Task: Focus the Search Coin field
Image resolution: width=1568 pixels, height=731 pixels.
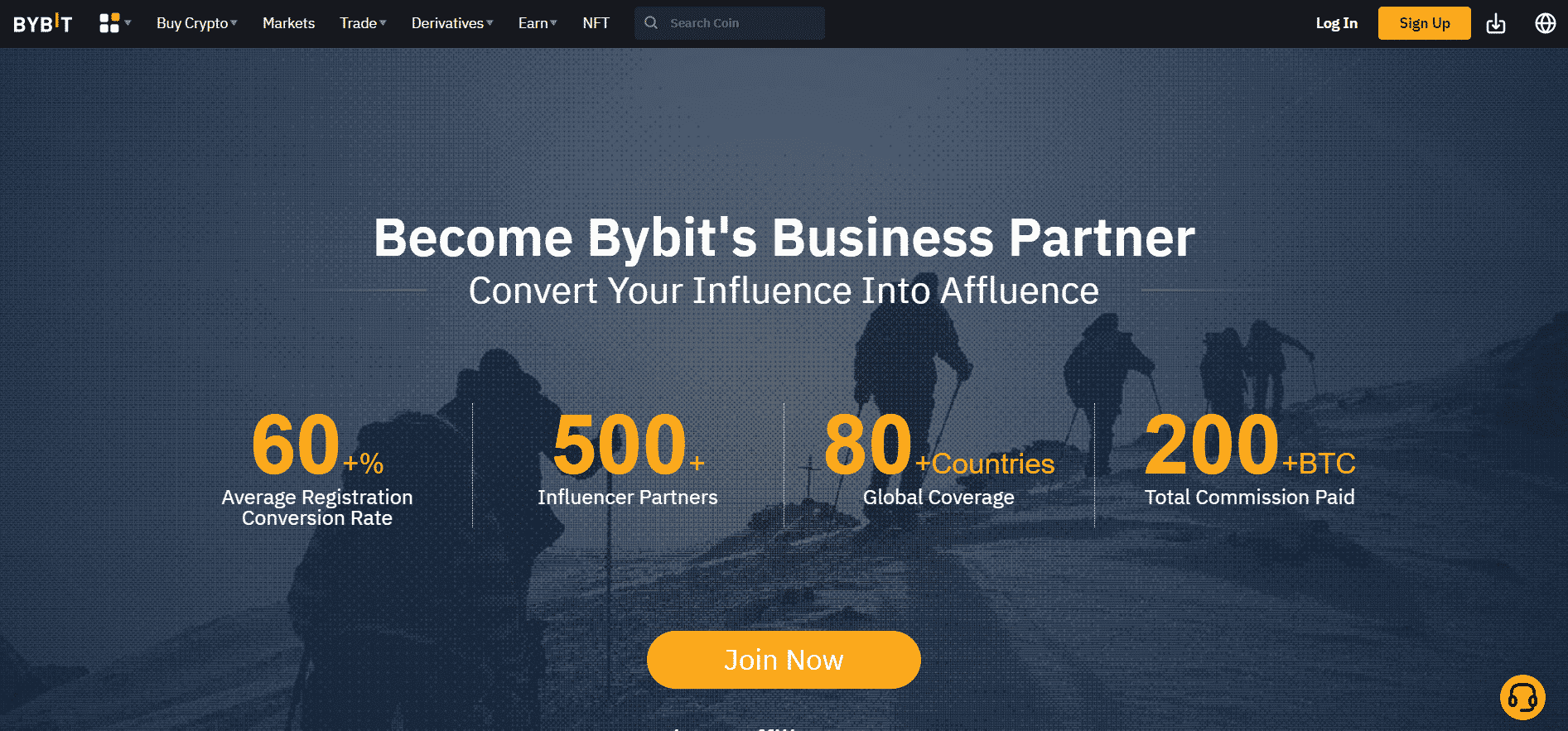Action: (x=730, y=23)
